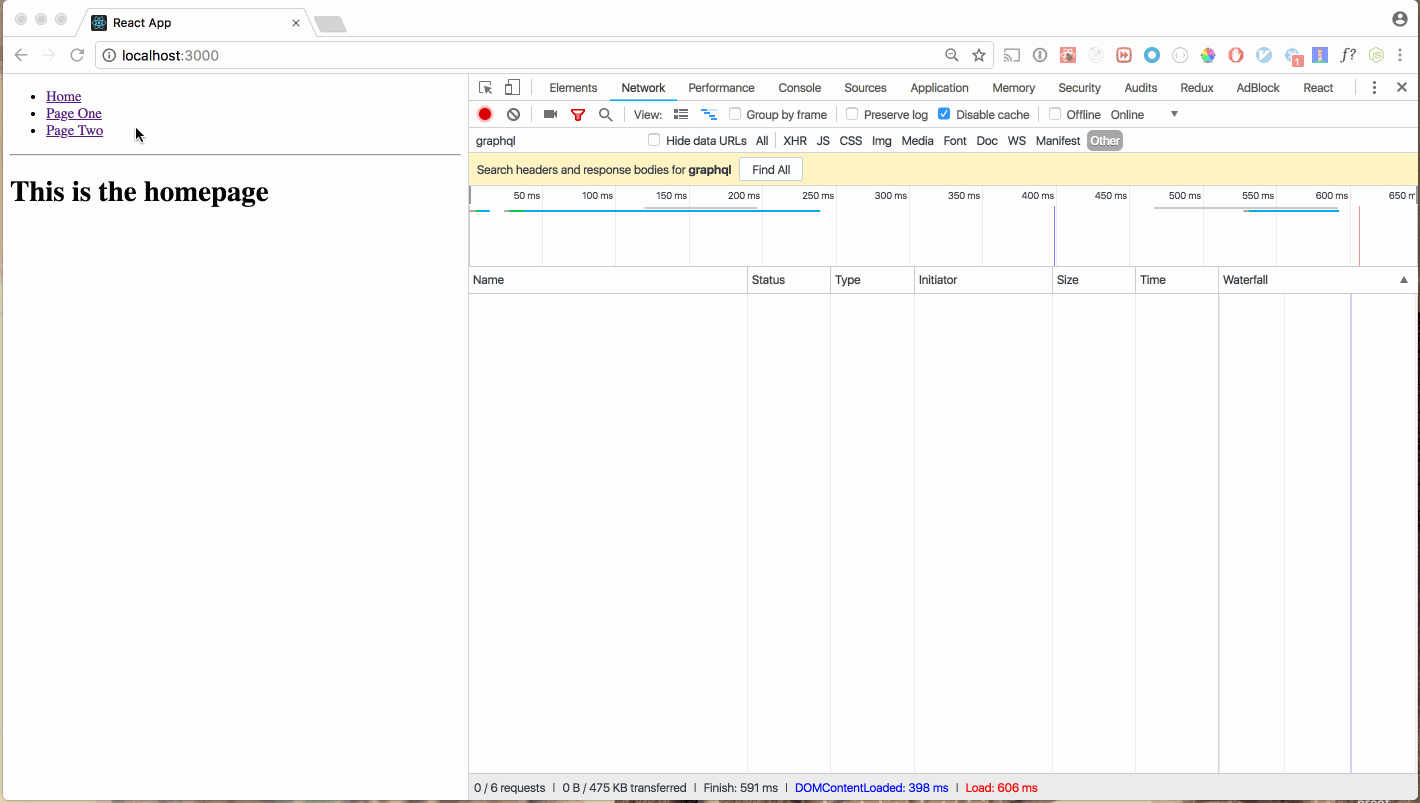Open network search magnifier icon

point(605,114)
